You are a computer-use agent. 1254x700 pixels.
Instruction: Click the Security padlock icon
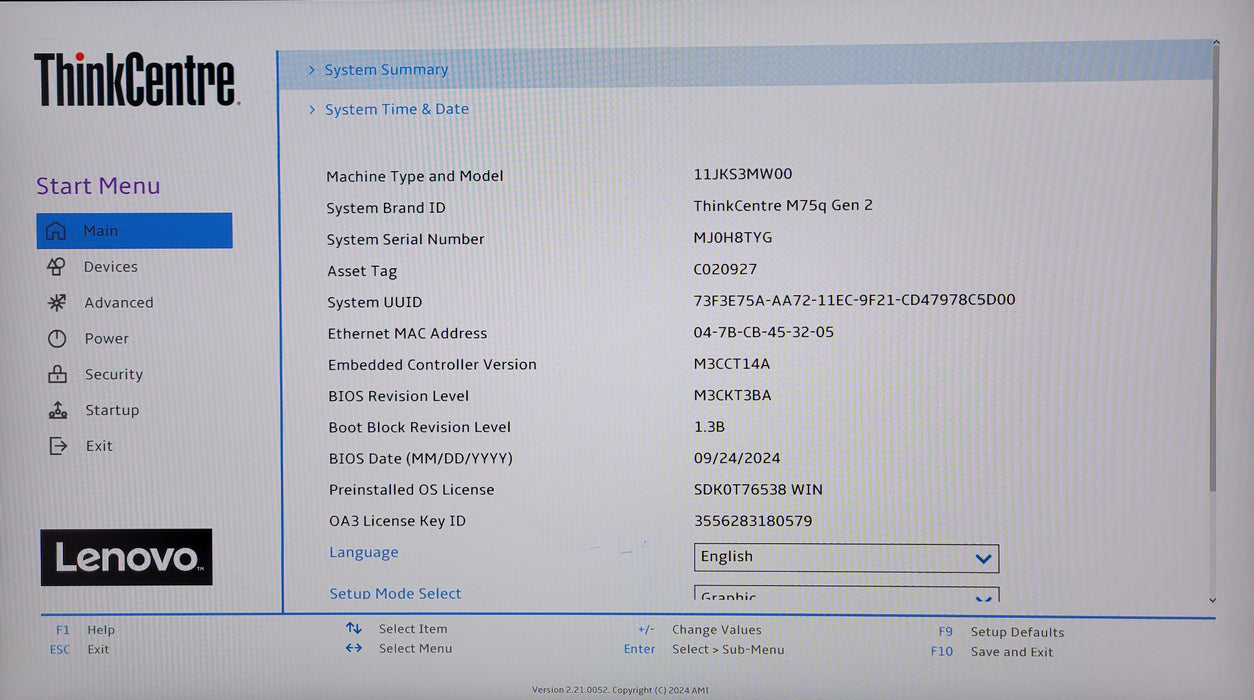tap(57, 375)
